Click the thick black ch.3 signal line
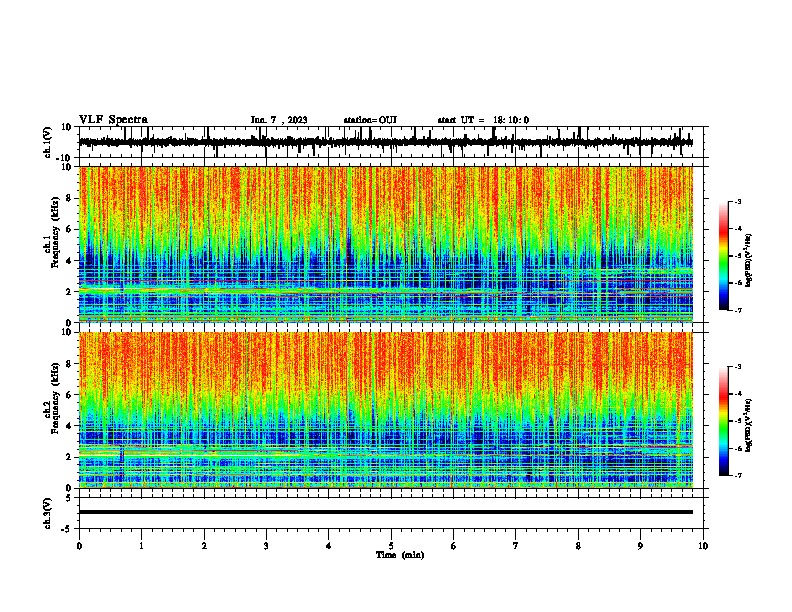This screenshot has height=612, width=792. 386,512
